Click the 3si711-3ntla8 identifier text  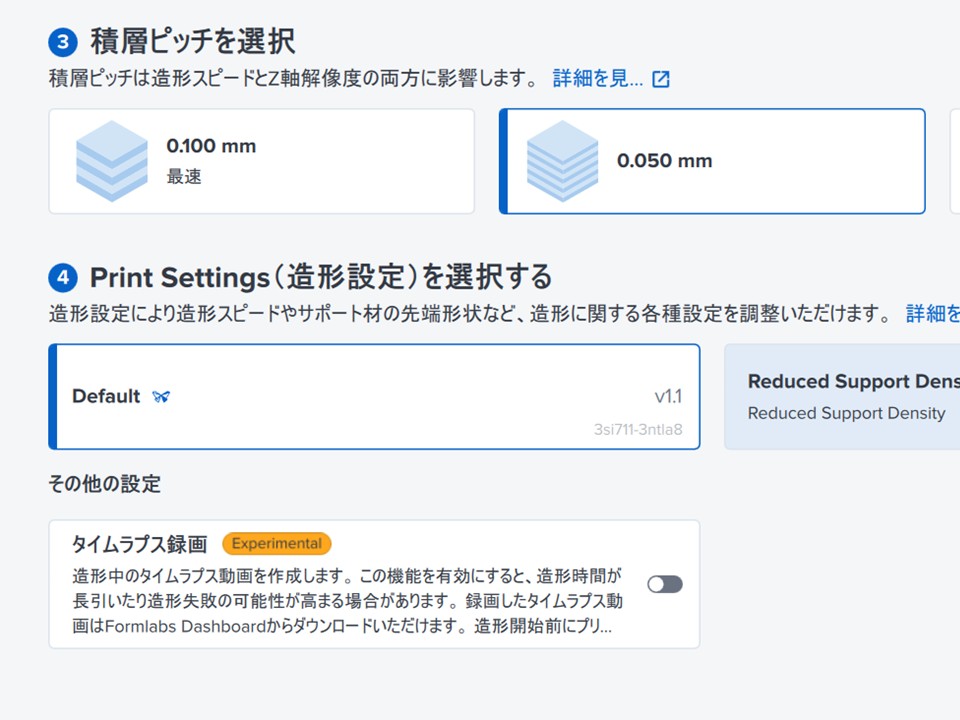click(x=638, y=429)
